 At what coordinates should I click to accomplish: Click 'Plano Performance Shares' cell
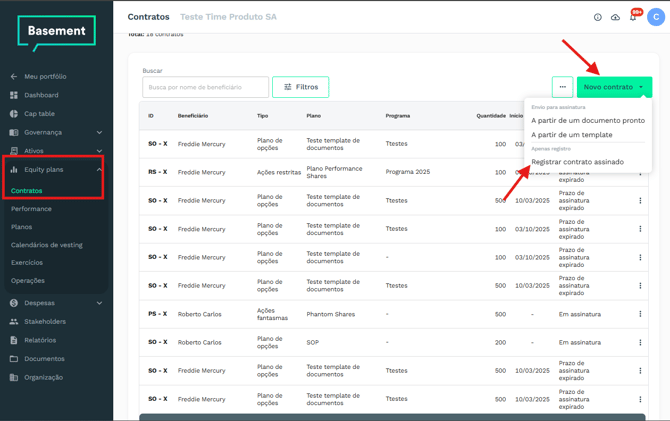334,172
